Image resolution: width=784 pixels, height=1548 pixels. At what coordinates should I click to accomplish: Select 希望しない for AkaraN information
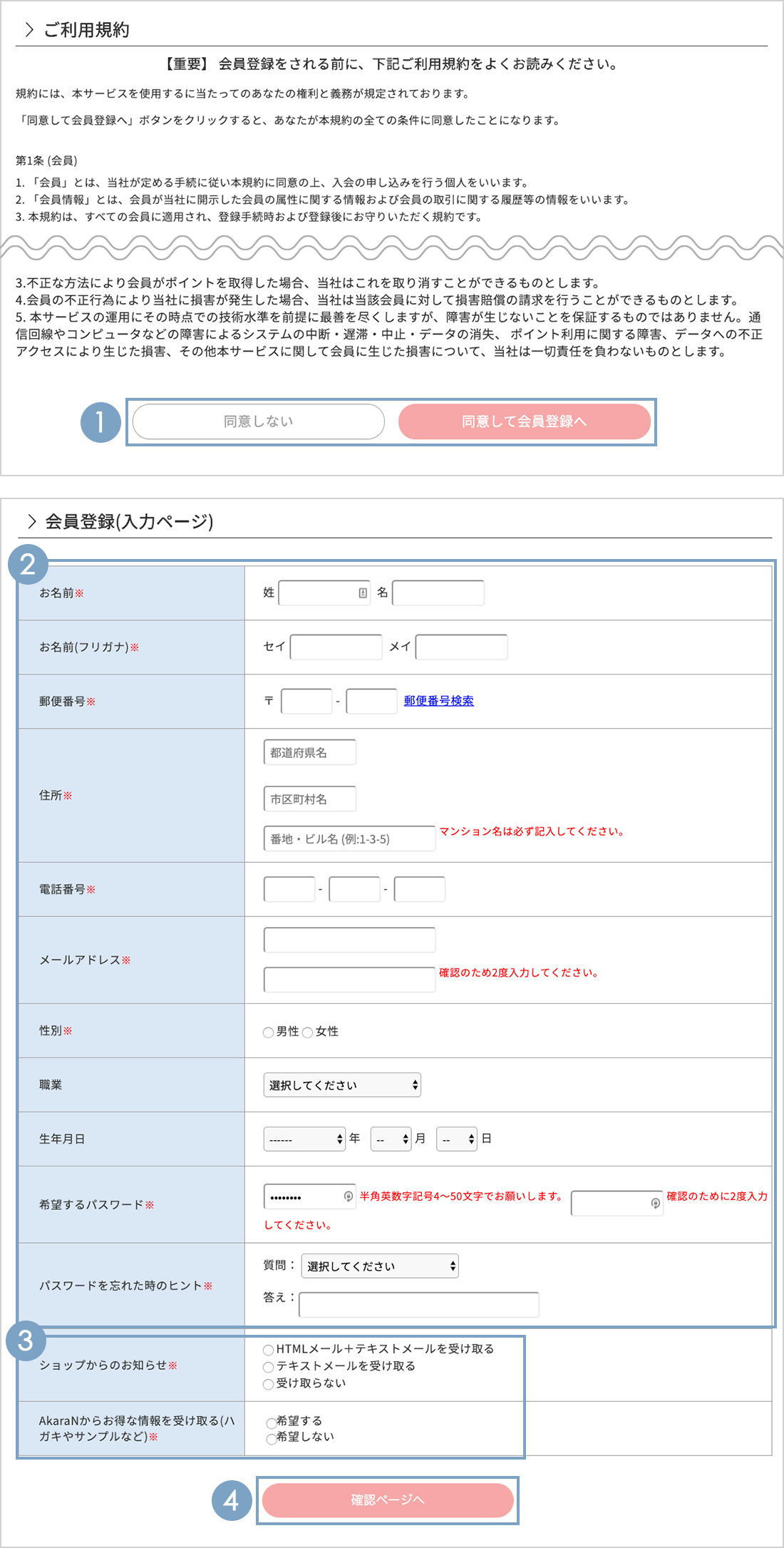pos(272,1439)
